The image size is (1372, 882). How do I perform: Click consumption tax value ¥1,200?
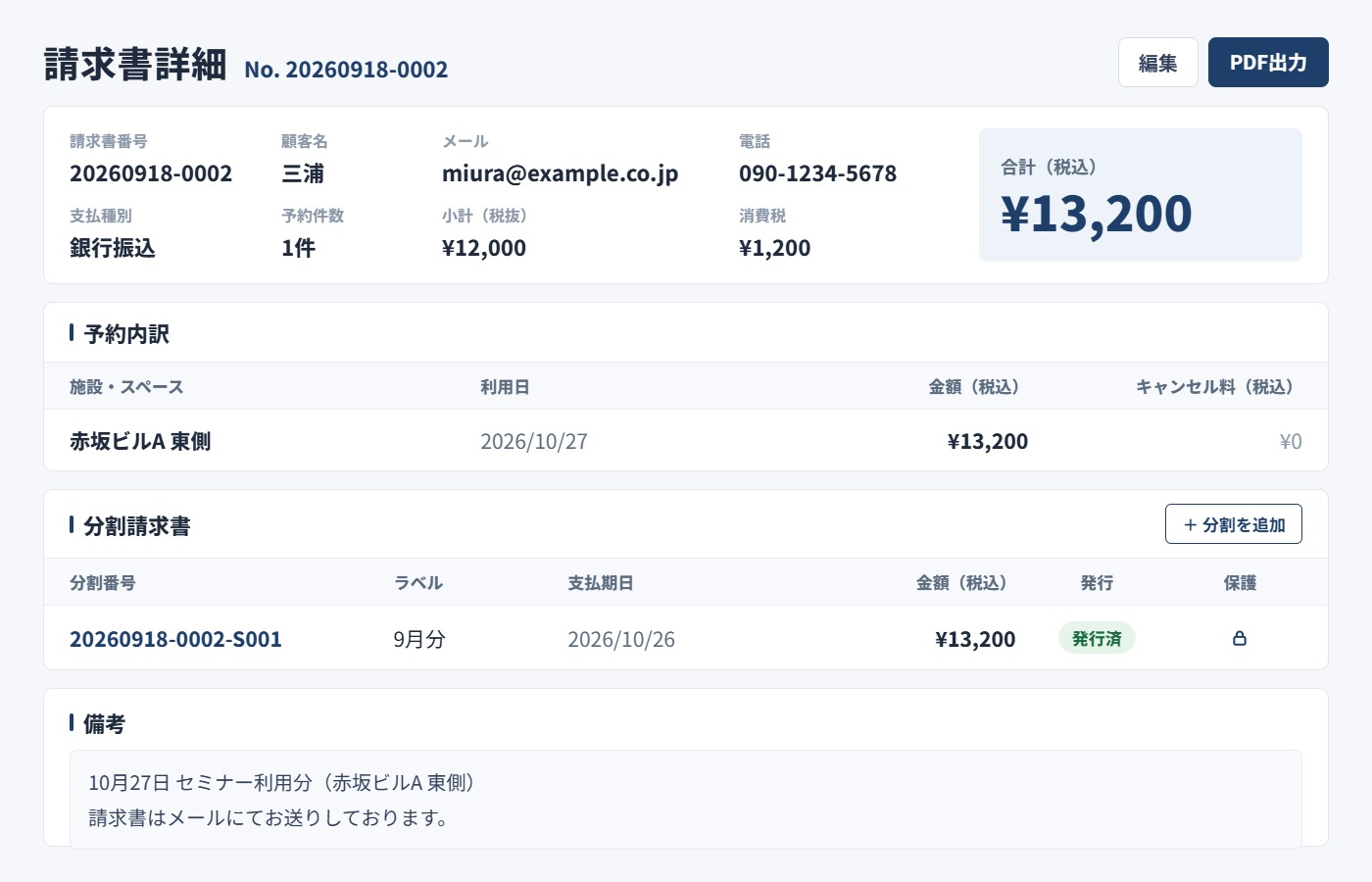coord(774,248)
